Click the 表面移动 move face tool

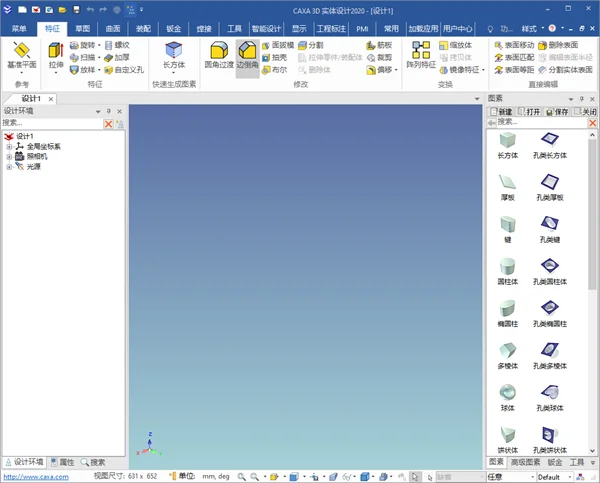pos(514,45)
